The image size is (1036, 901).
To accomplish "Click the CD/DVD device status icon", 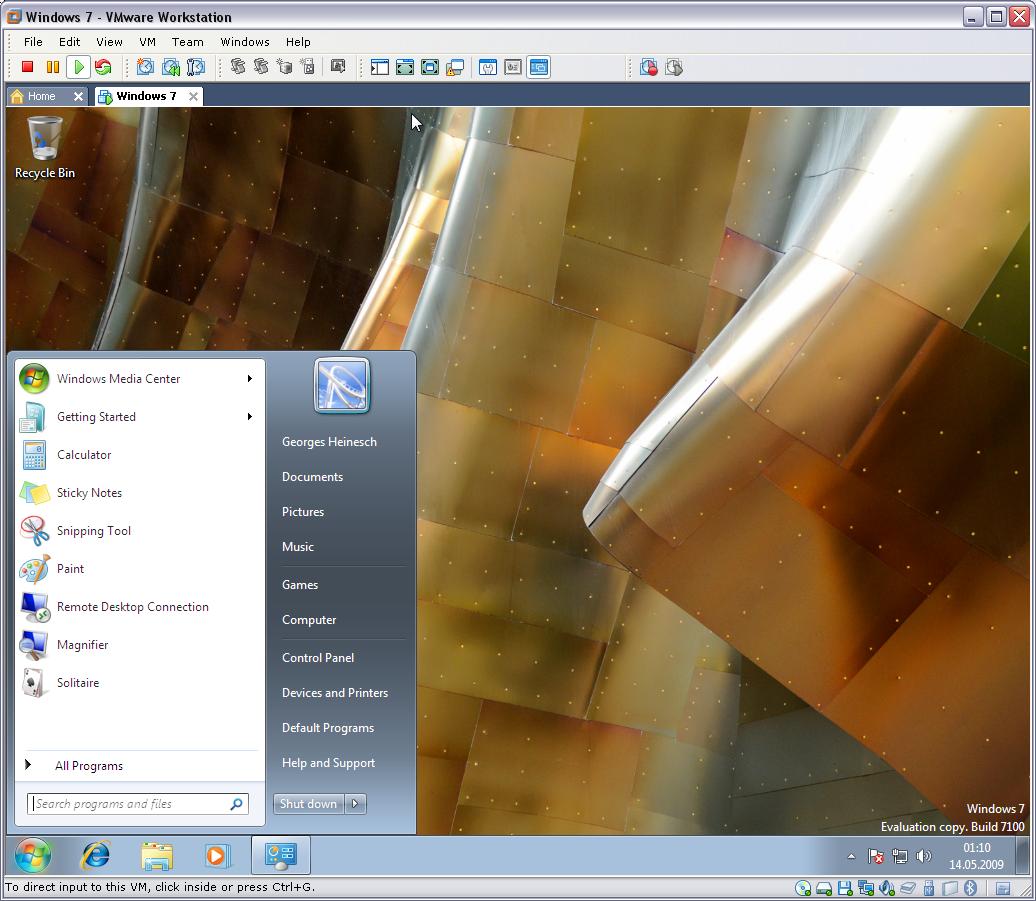I will click(803, 888).
